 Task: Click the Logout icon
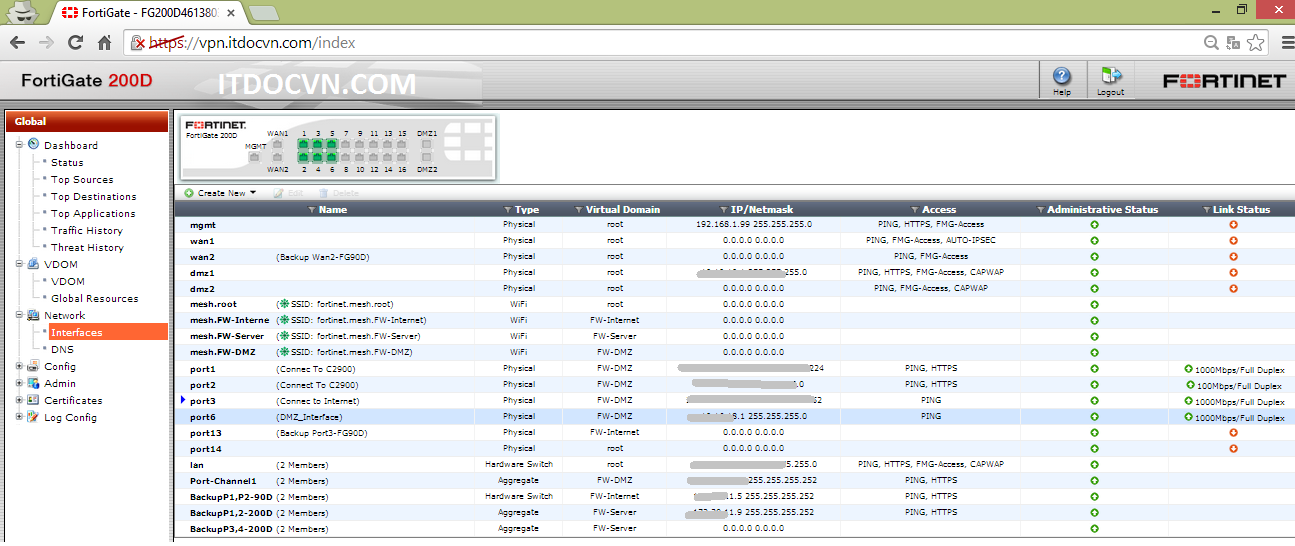tap(1110, 77)
